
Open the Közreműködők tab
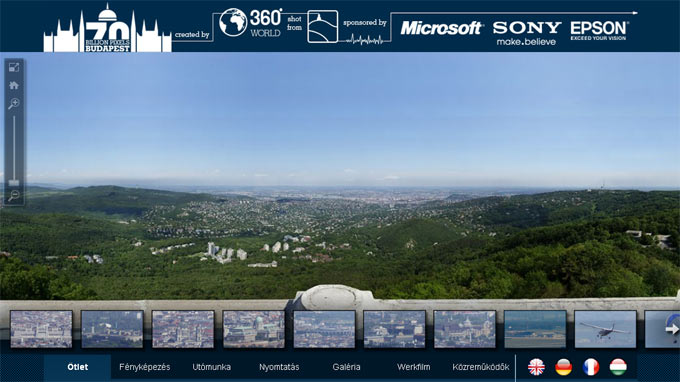tap(481, 367)
